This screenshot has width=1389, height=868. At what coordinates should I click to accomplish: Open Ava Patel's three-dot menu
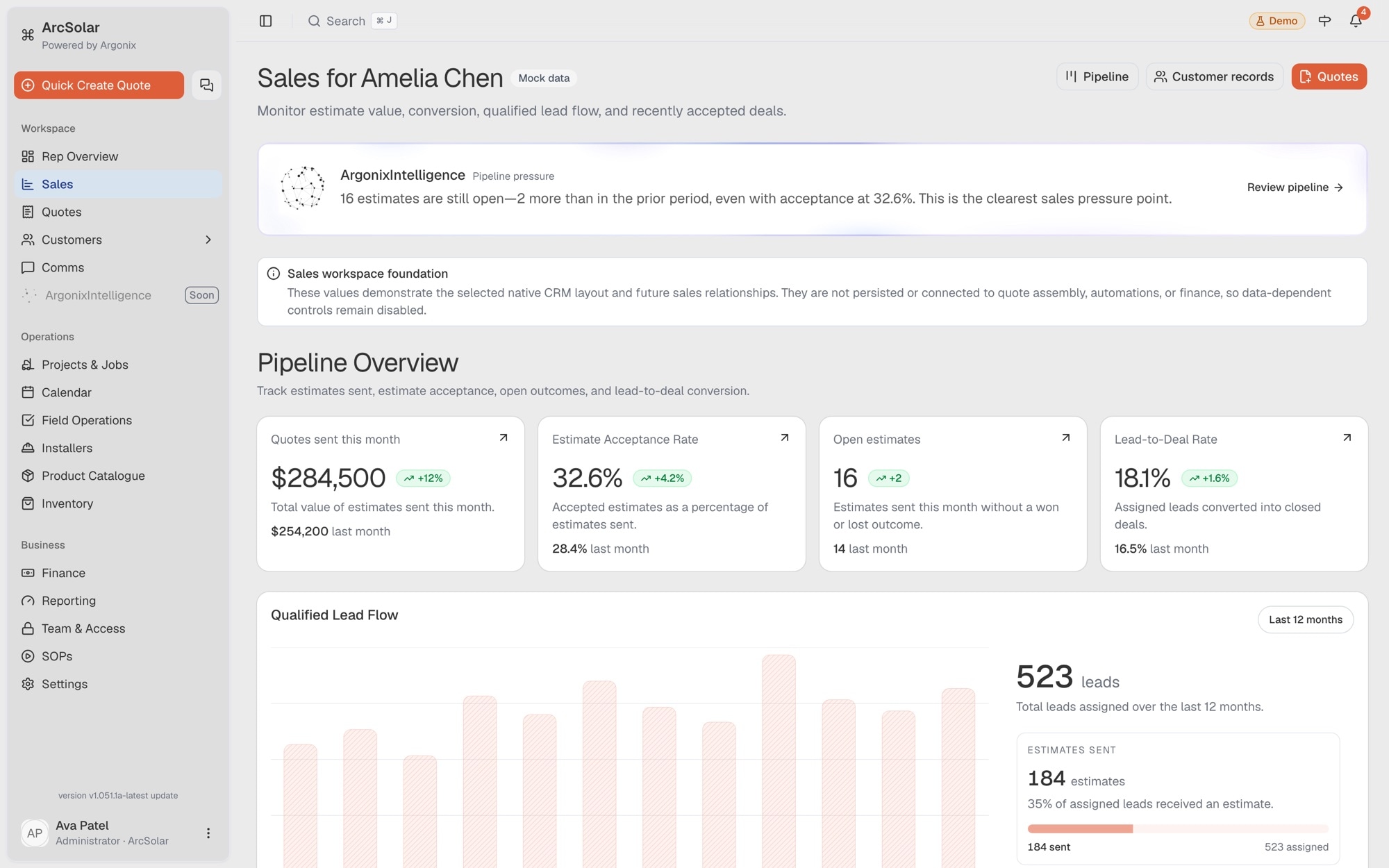[208, 833]
